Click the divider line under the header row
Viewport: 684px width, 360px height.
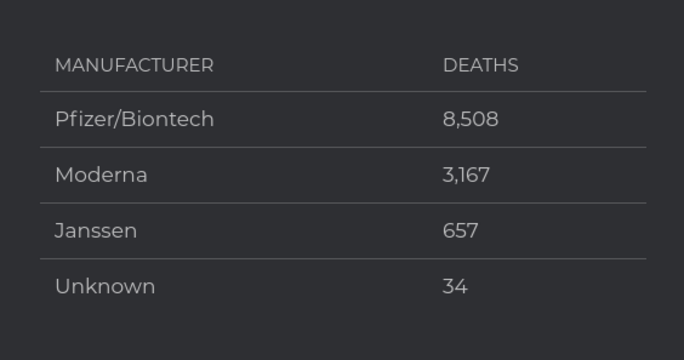[x=343, y=92]
